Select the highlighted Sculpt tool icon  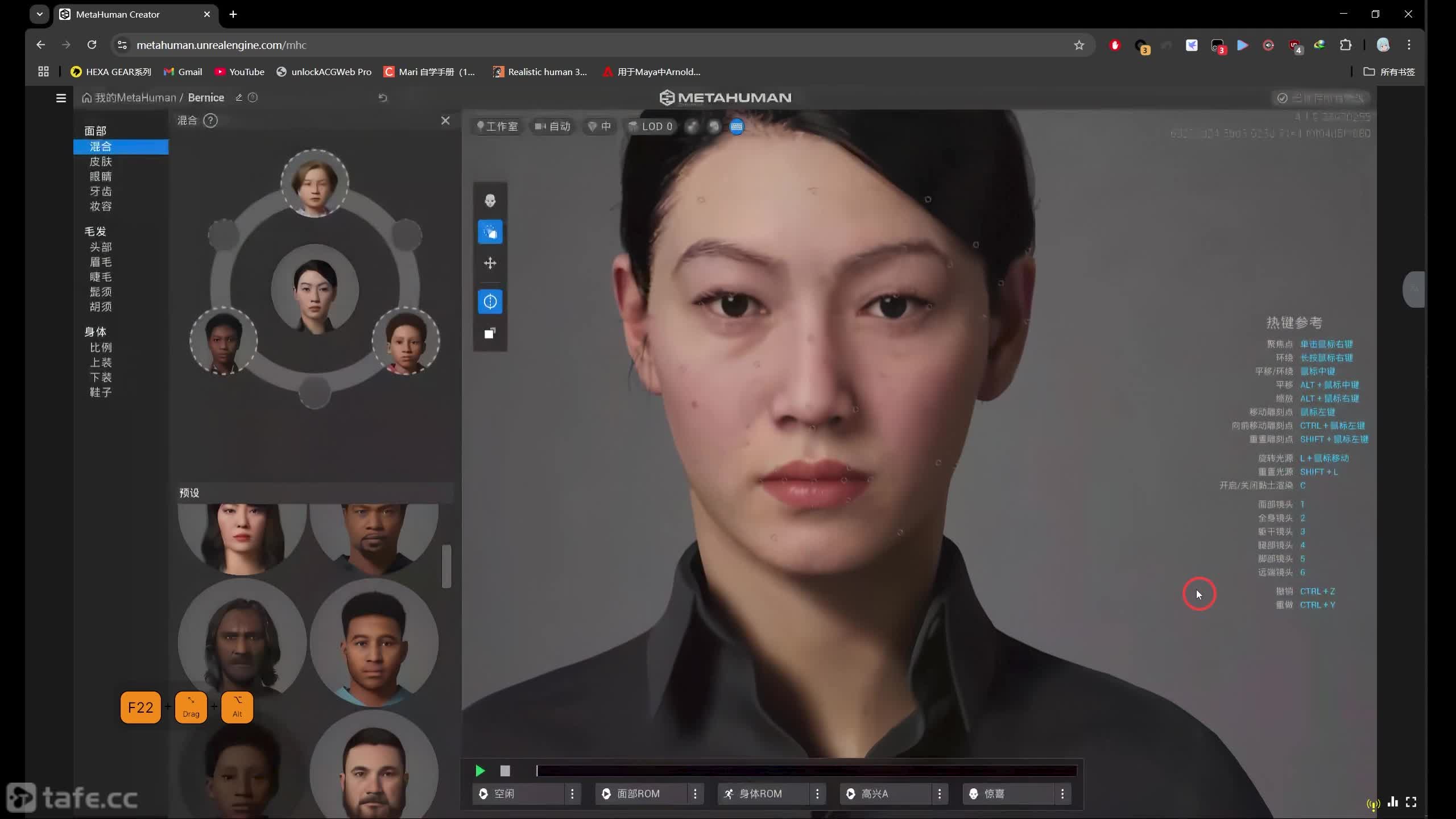[x=490, y=232]
